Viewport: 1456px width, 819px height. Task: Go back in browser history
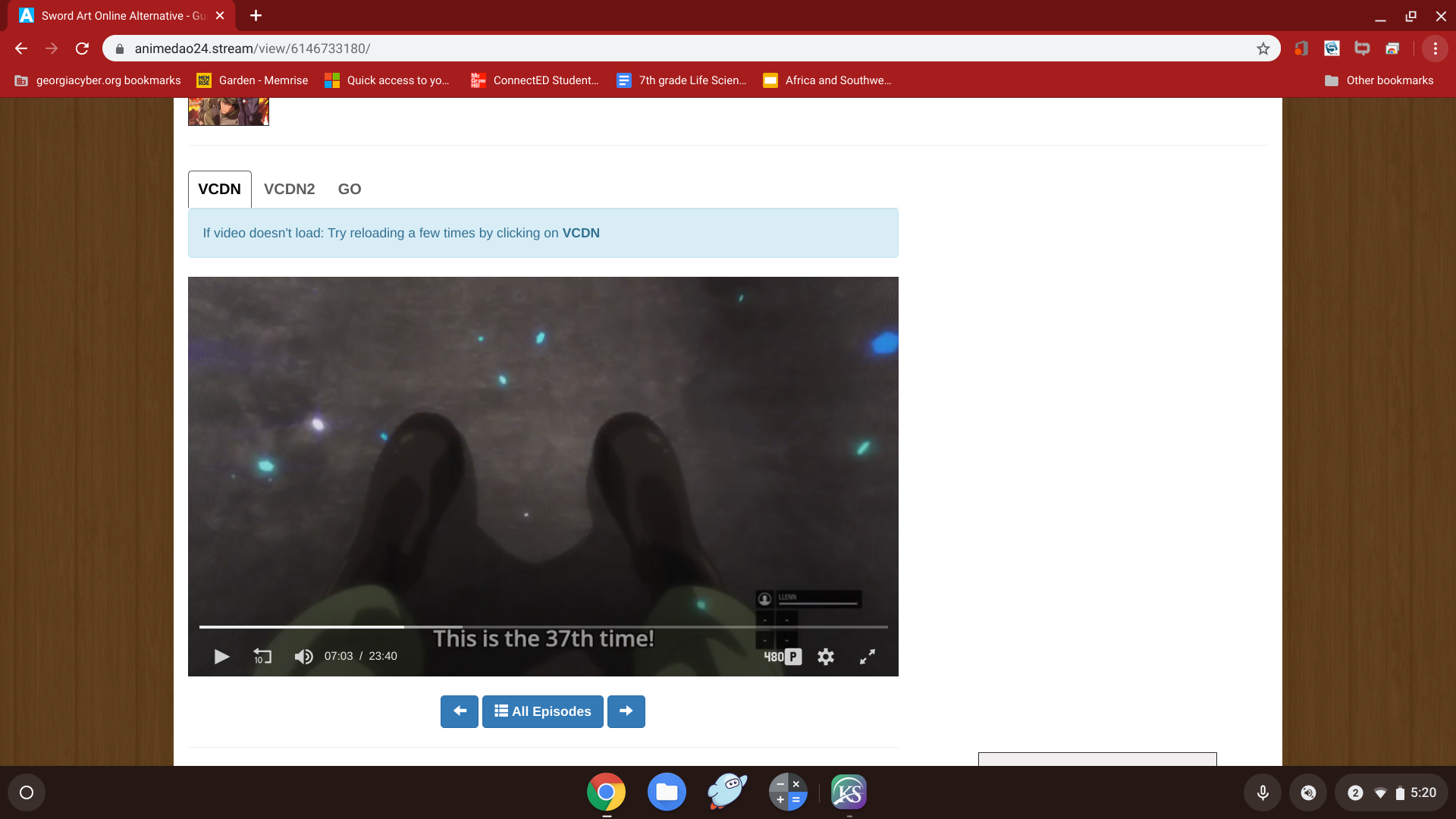click(x=21, y=49)
